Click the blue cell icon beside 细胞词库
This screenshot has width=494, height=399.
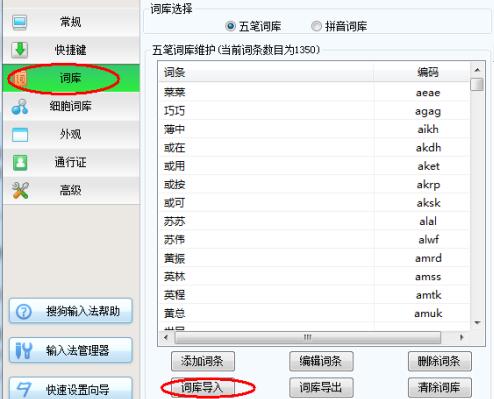pyautogui.click(x=20, y=107)
